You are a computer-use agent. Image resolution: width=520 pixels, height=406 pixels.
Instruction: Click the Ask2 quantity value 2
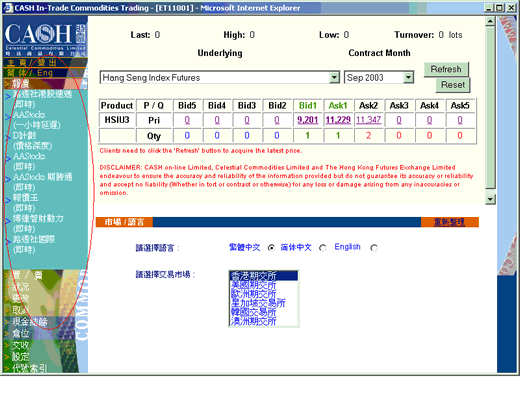(x=368, y=136)
